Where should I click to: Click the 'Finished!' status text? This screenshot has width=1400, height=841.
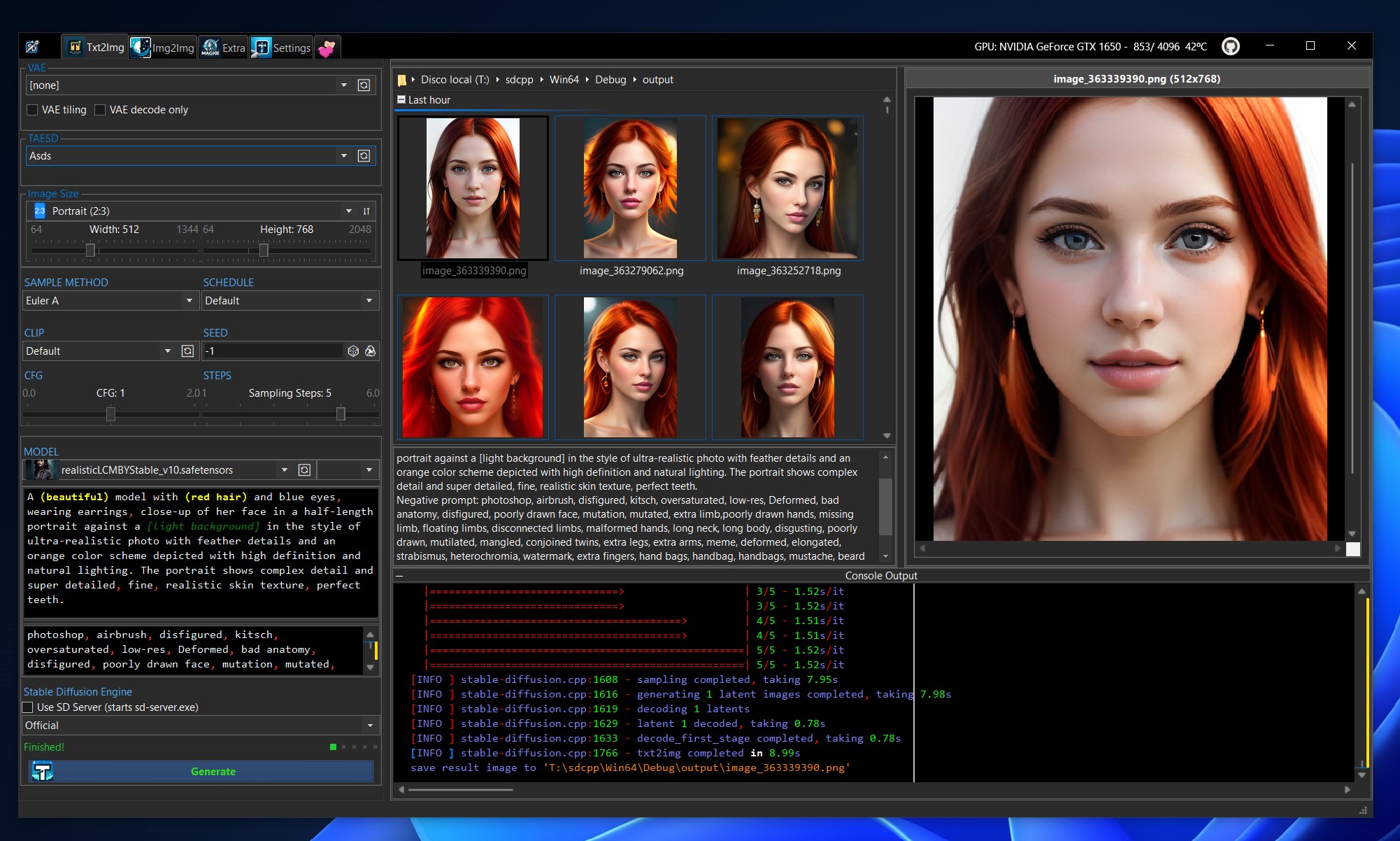point(44,747)
